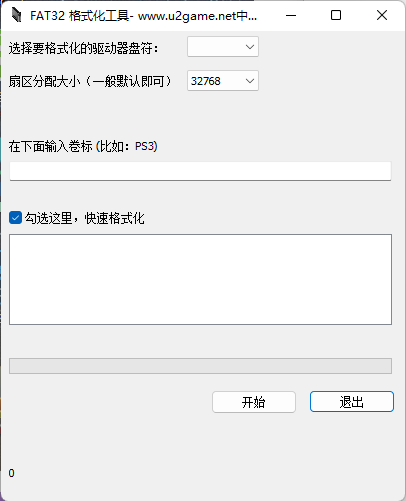Uncheck the quick format checkbox
This screenshot has width=406, height=501.
pyautogui.click(x=15, y=218)
